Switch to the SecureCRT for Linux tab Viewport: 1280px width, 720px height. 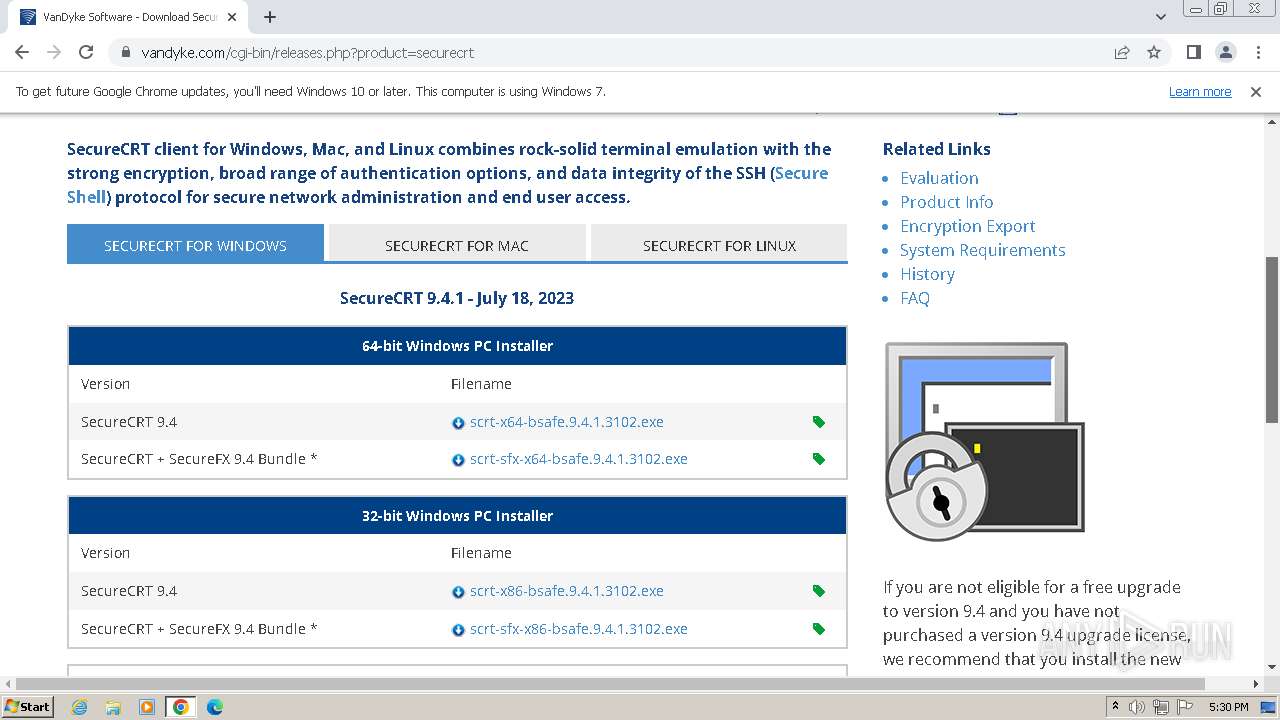[719, 244]
